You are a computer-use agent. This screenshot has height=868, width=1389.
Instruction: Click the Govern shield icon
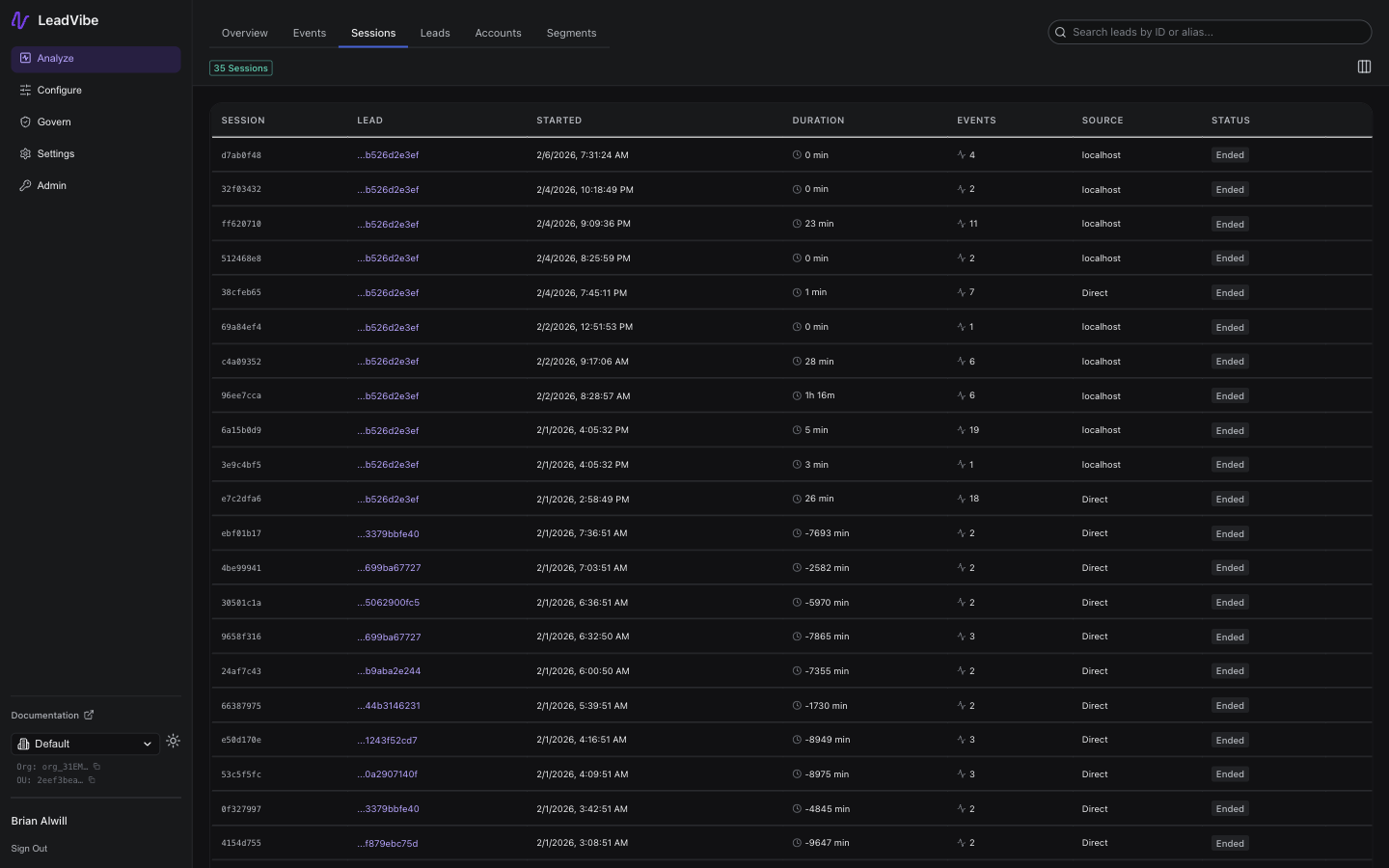point(25,122)
